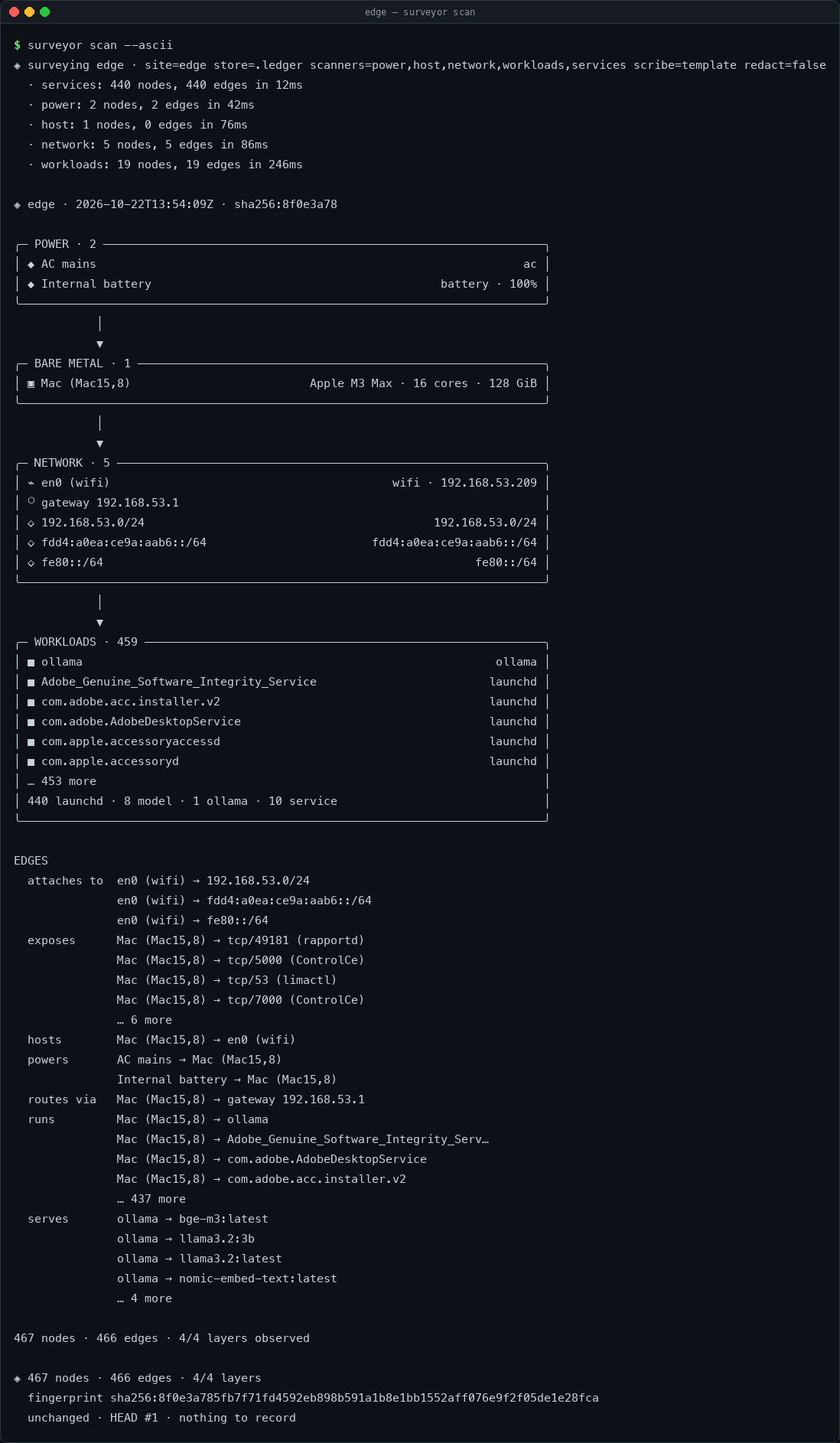Click the 'exposes' edge label

51,940
